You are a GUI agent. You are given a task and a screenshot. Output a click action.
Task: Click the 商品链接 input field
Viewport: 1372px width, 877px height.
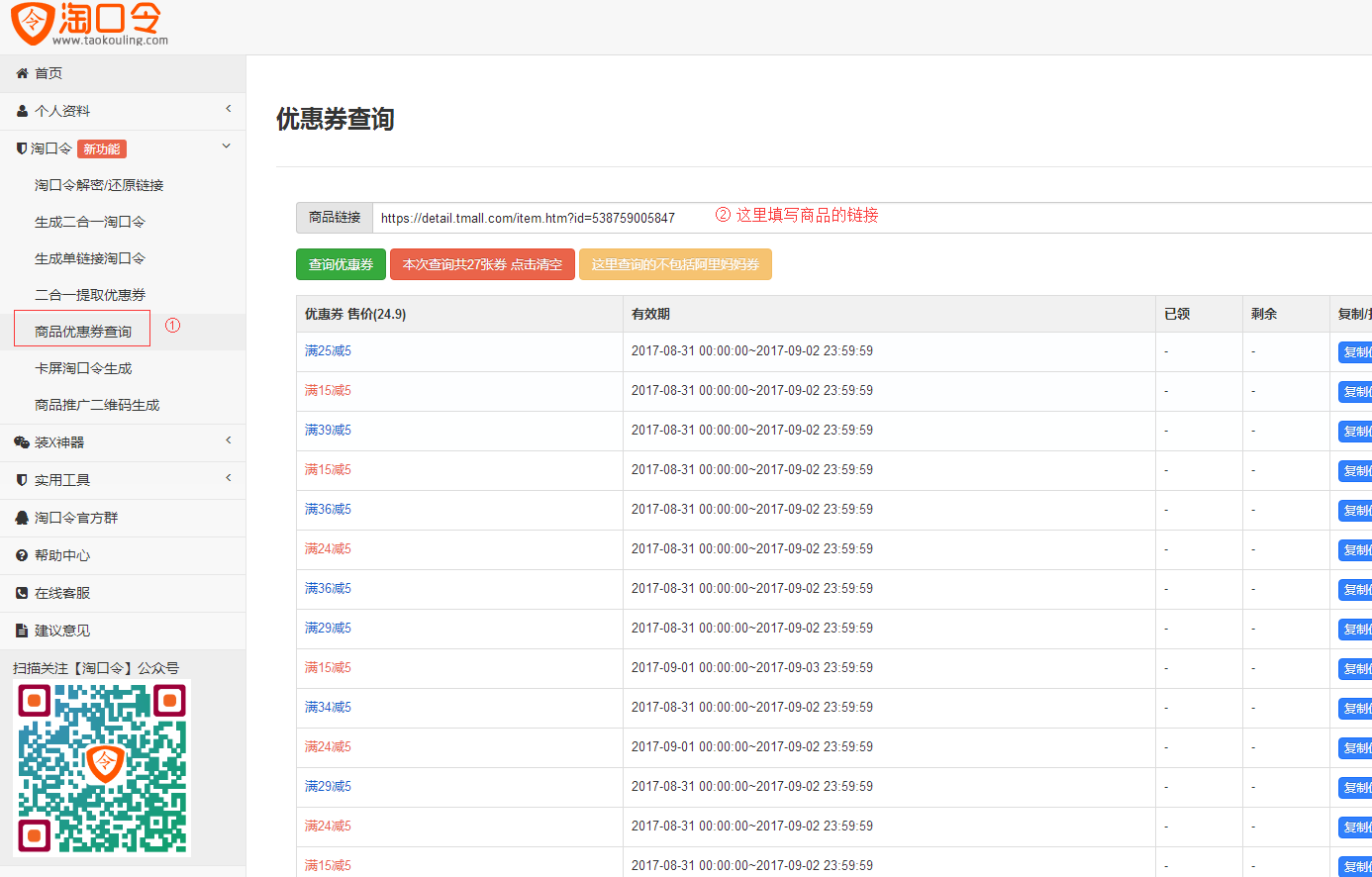(x=872, y=218)
